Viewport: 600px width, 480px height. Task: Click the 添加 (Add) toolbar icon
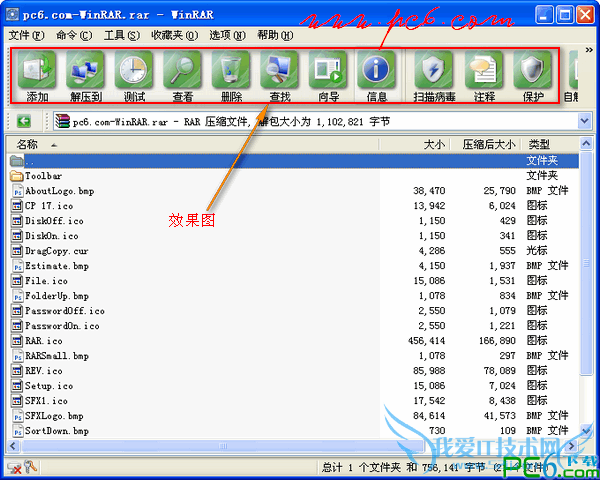tap(37, 70)
